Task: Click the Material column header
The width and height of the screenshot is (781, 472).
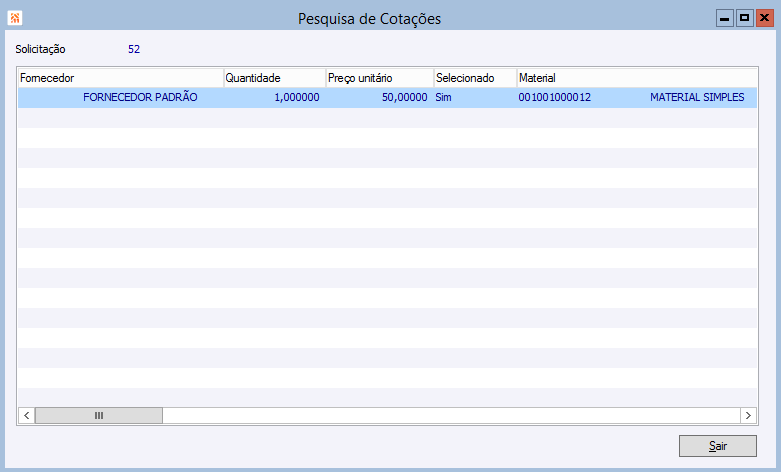Action: click(x=638, y=78)
